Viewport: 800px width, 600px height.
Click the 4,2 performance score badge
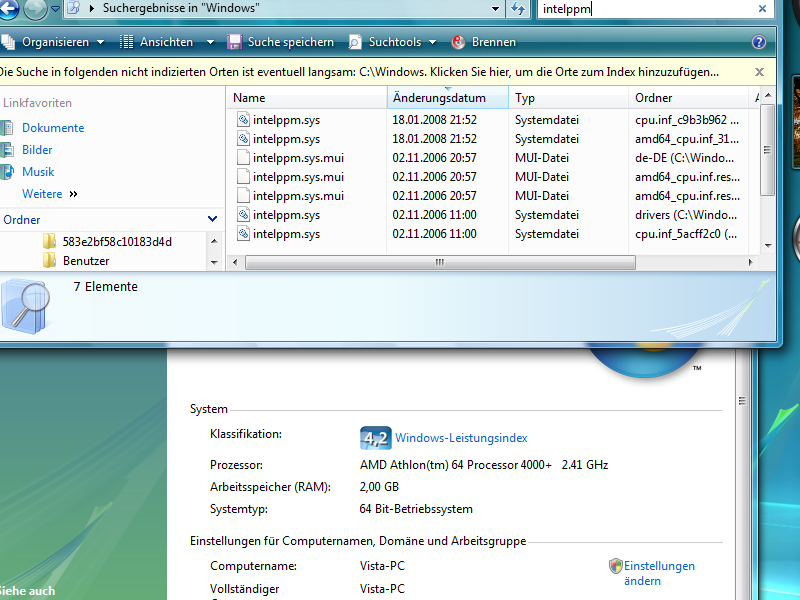[x=376, y=438]
